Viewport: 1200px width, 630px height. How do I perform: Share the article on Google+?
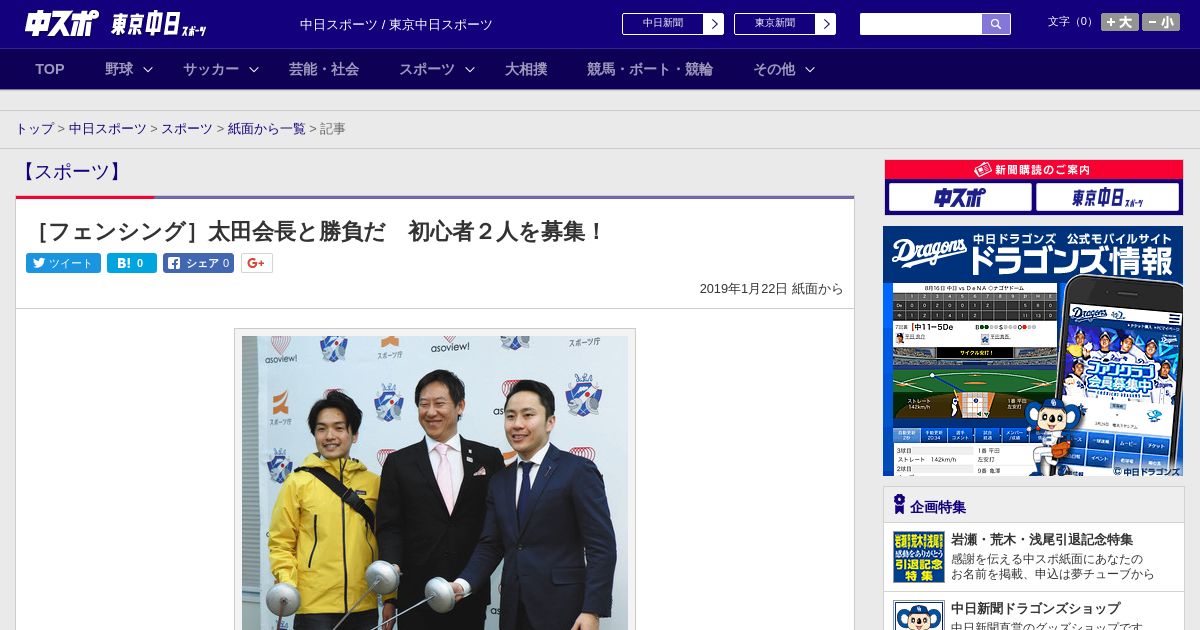(257, 263)
